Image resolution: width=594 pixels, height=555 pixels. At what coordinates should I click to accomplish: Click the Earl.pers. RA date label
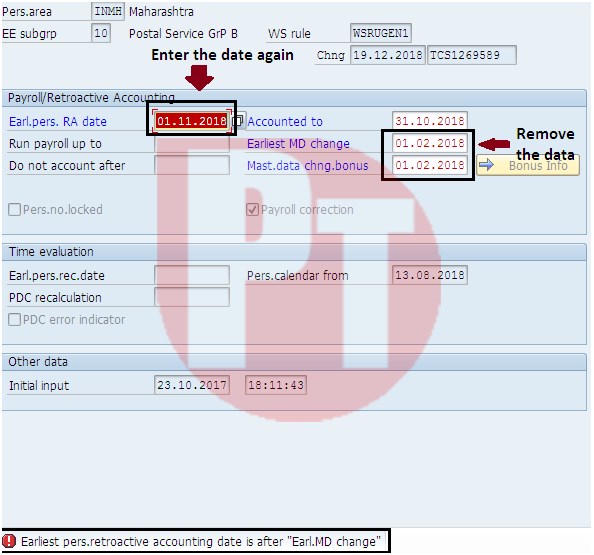[x=58, y=122]
